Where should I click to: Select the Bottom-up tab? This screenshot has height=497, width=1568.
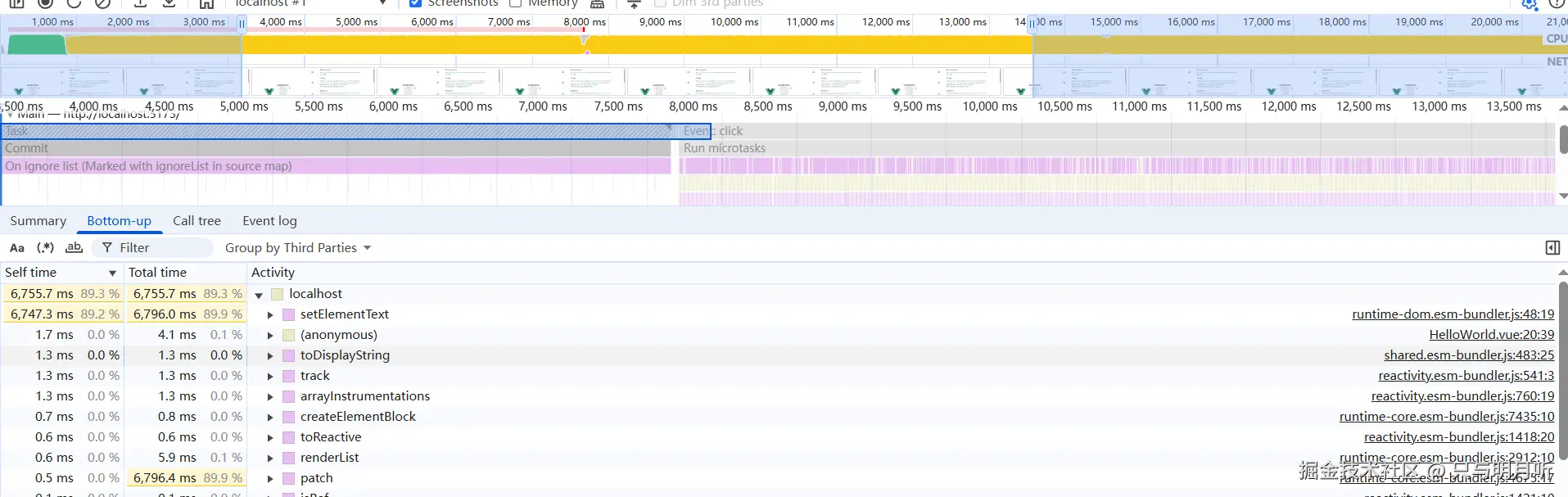pos(119,220)
